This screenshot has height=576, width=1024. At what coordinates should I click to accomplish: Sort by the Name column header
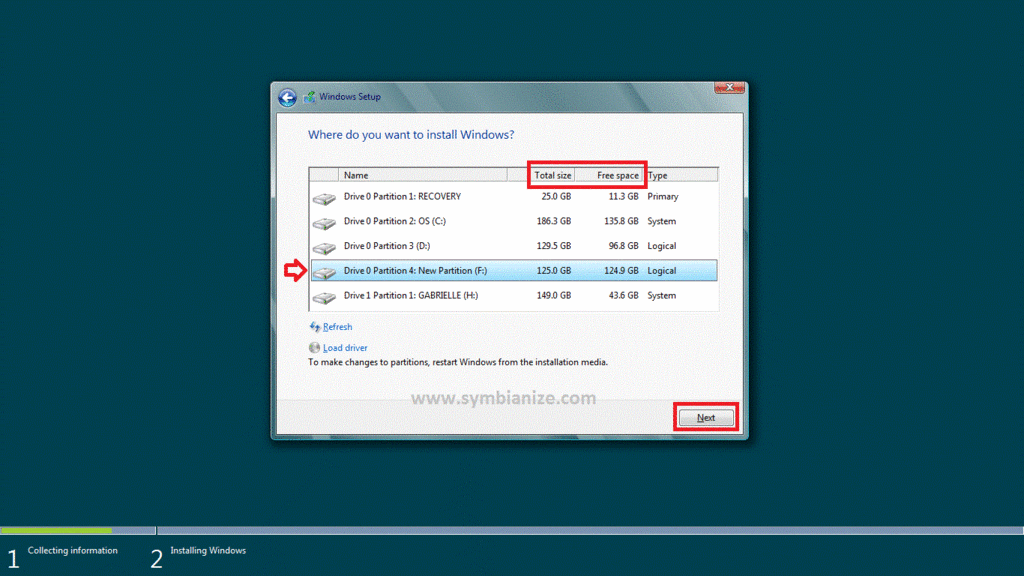click(x=423, y=175)
